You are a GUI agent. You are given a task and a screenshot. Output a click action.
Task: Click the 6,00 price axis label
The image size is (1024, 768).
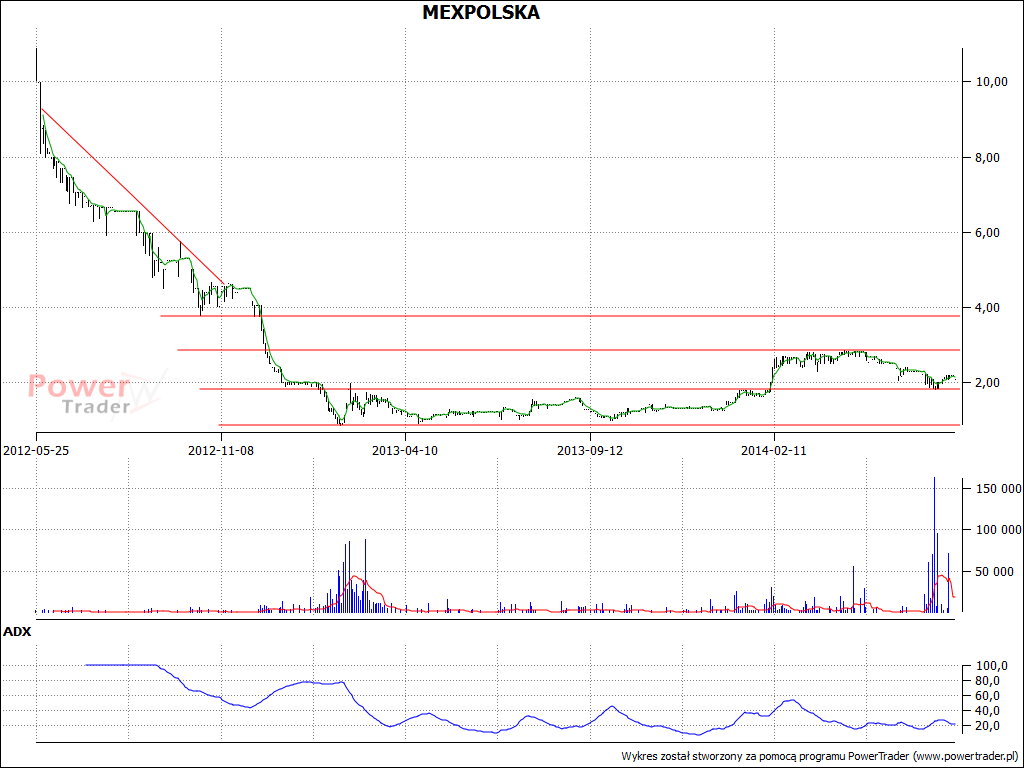pos(989,232)
